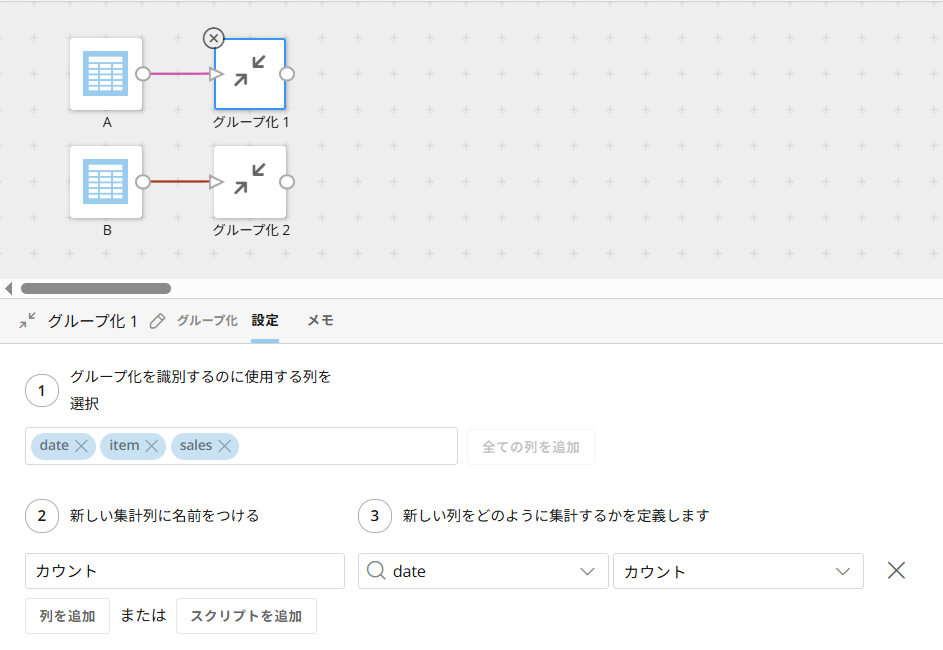
Task: Click the date tag text
Action: tap(54, 446)
